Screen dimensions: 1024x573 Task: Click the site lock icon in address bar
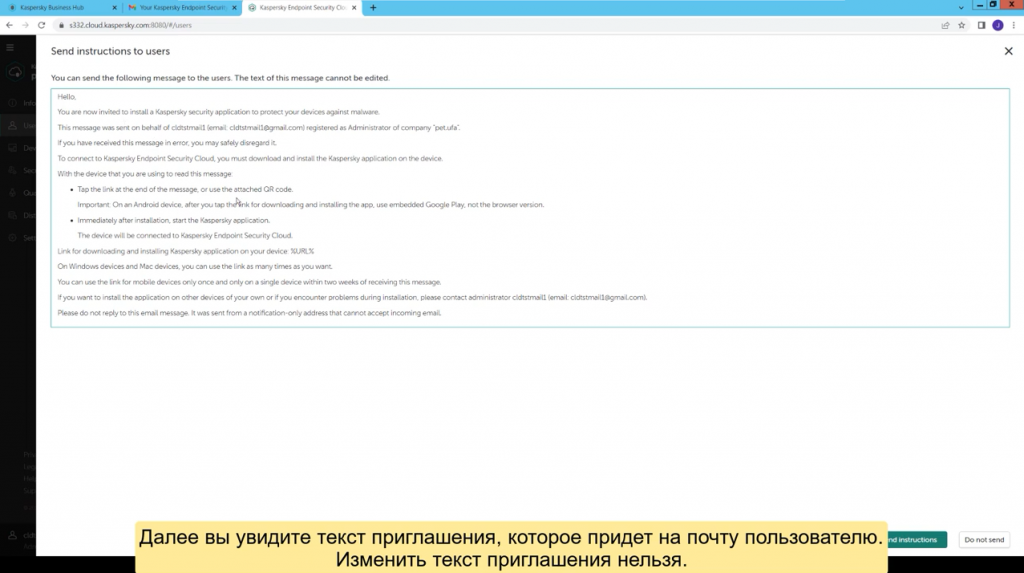(x=61, y=25)
